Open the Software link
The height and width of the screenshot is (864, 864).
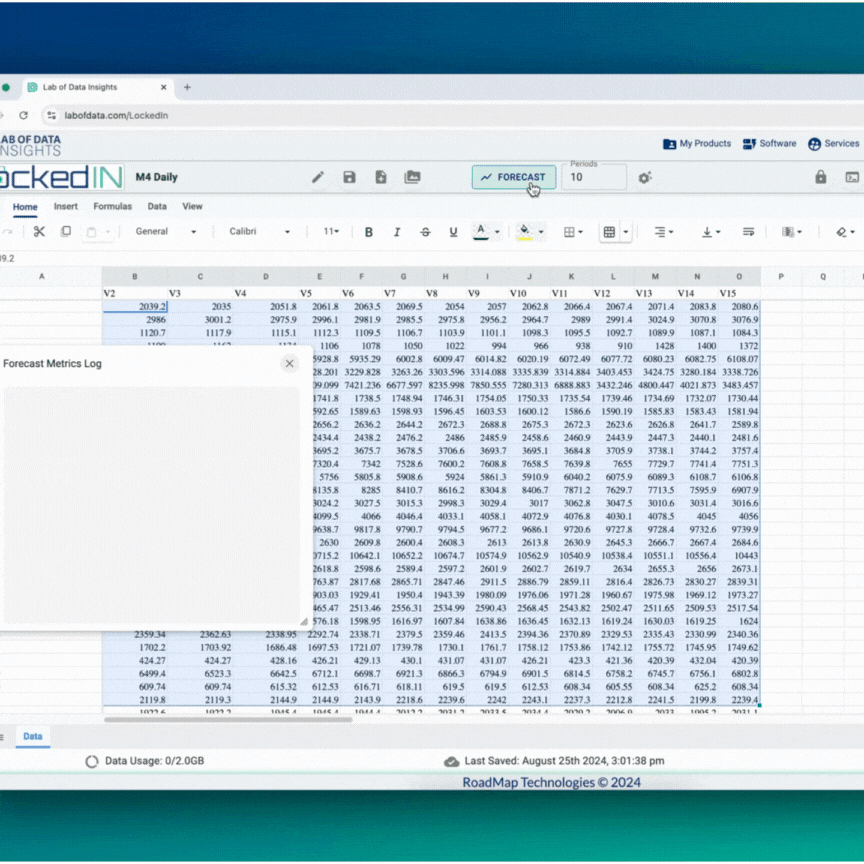coord(769,143)
